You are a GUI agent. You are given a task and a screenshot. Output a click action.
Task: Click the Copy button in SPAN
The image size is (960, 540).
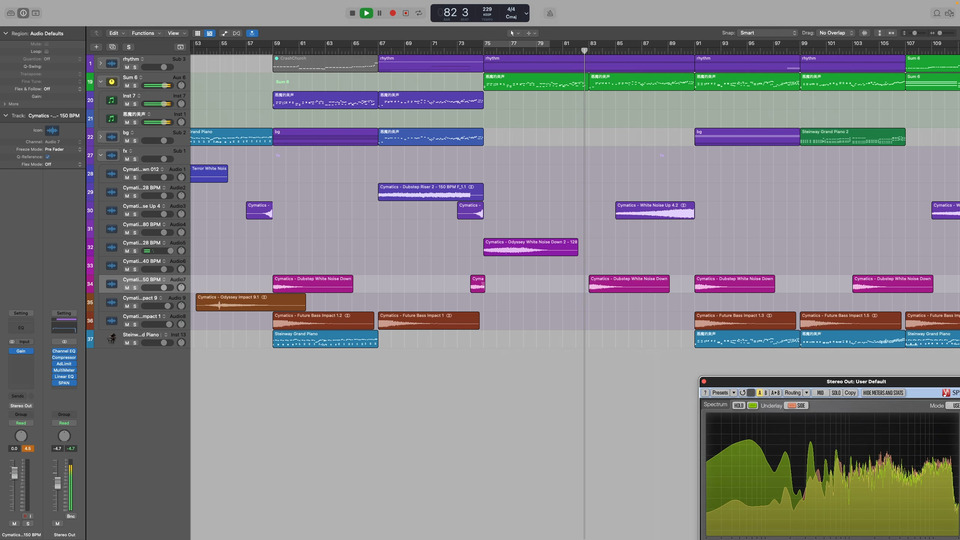850,393
